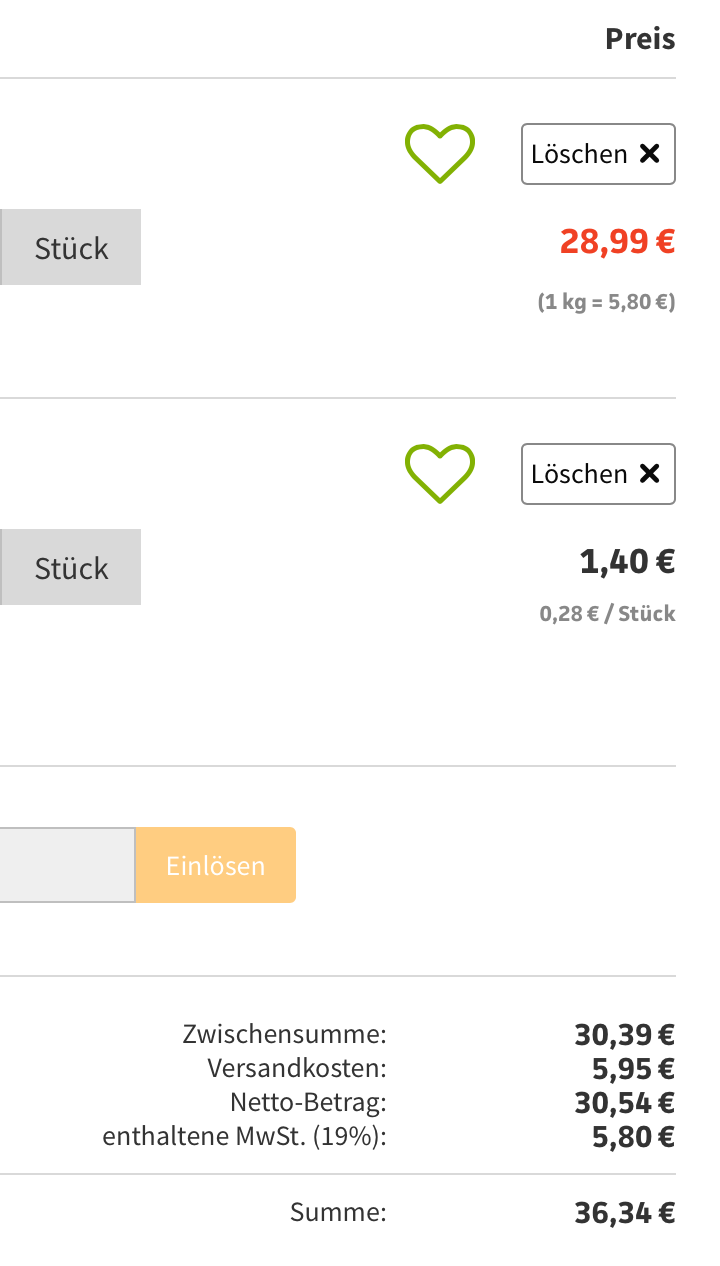Click the 5,95 € shipping cost value

(x=633, y=1068)
